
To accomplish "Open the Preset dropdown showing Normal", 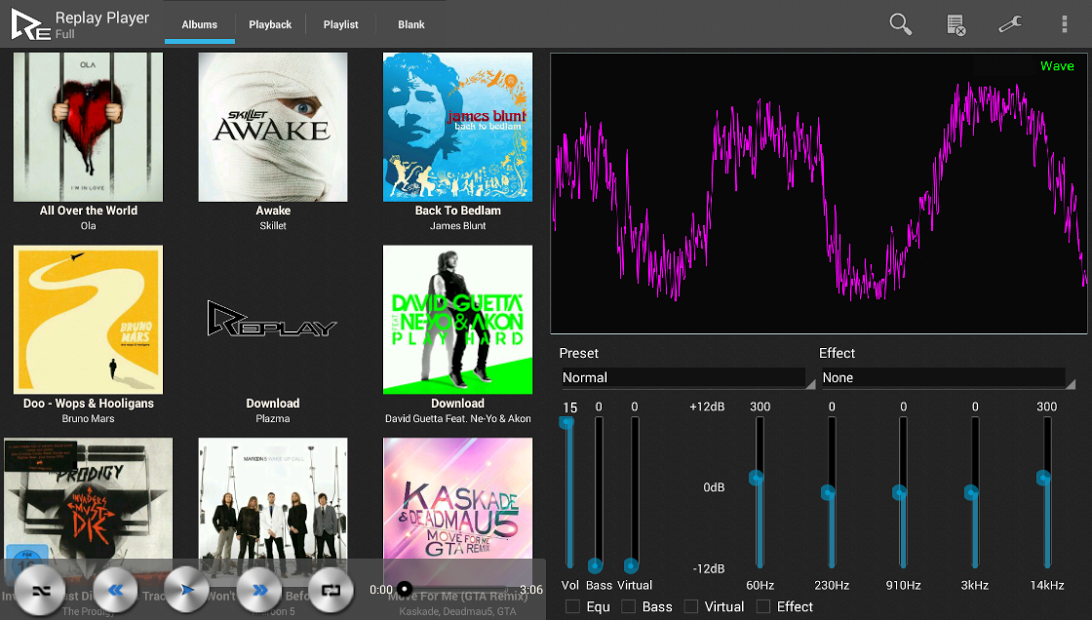I will tap(687, 378).
